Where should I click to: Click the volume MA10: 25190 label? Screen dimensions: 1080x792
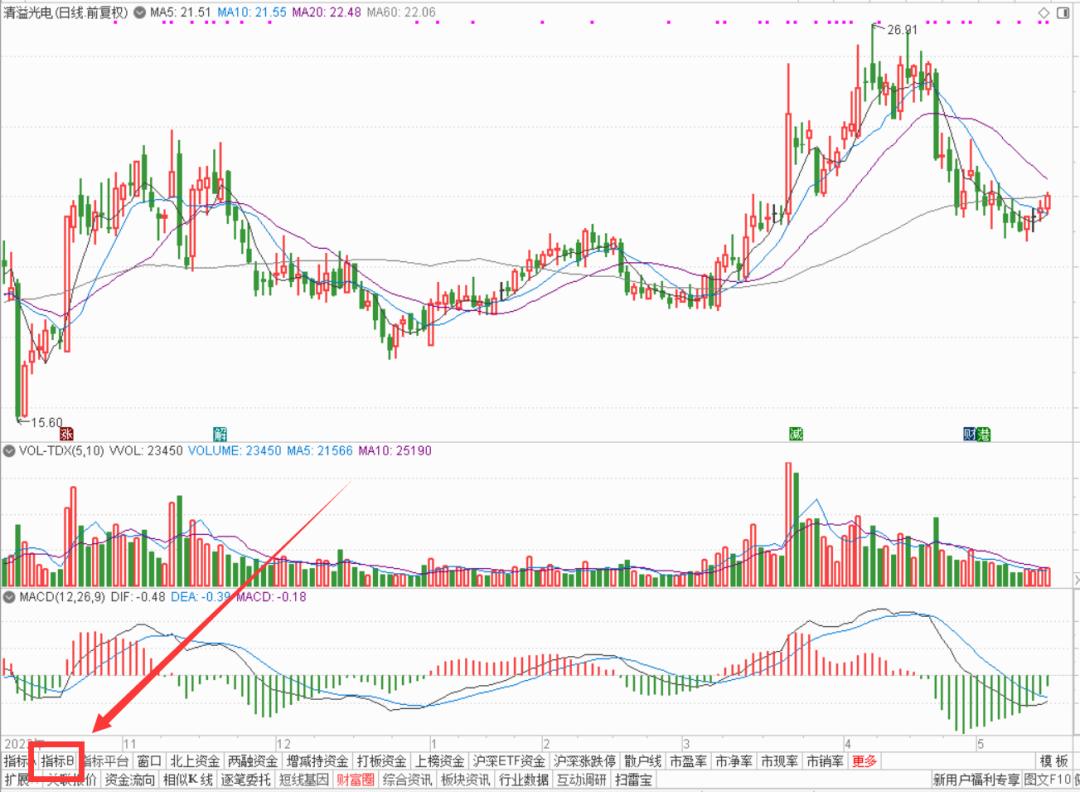pyautogui.click(x=395, y=451)
